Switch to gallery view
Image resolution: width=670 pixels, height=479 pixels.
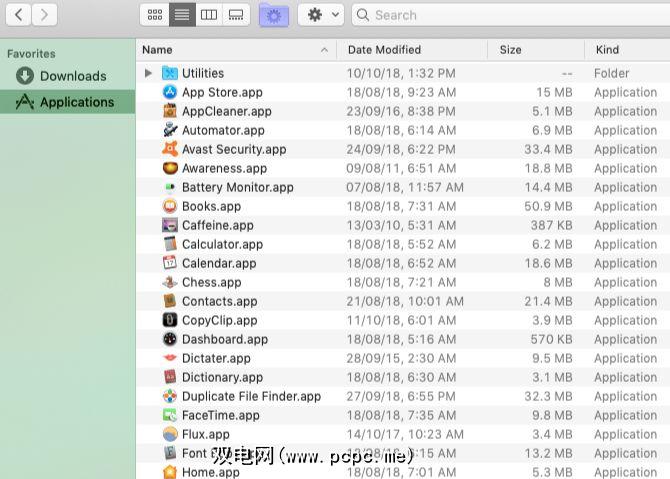[x=236, y=15]
